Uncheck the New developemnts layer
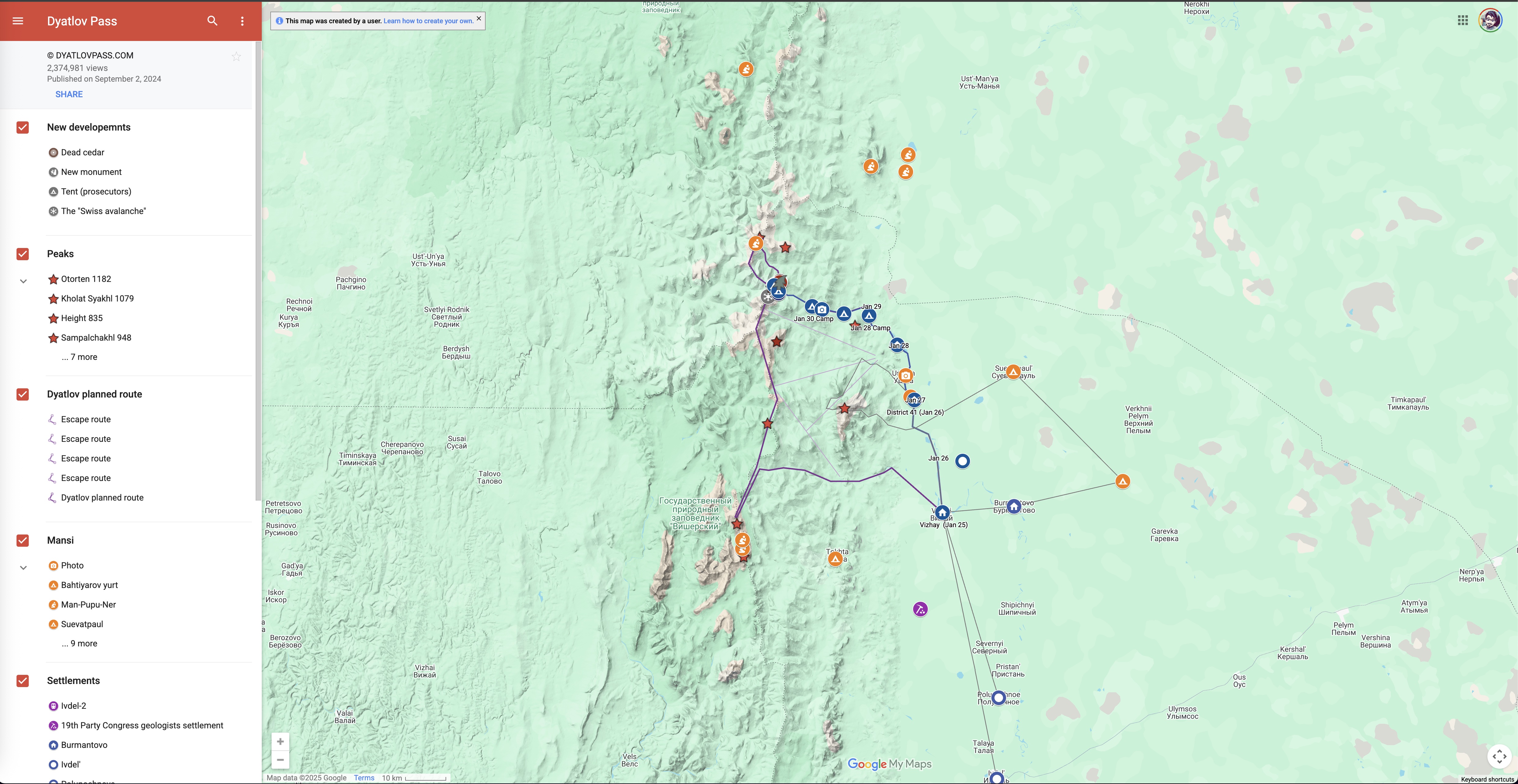 [x=23, y=127]
